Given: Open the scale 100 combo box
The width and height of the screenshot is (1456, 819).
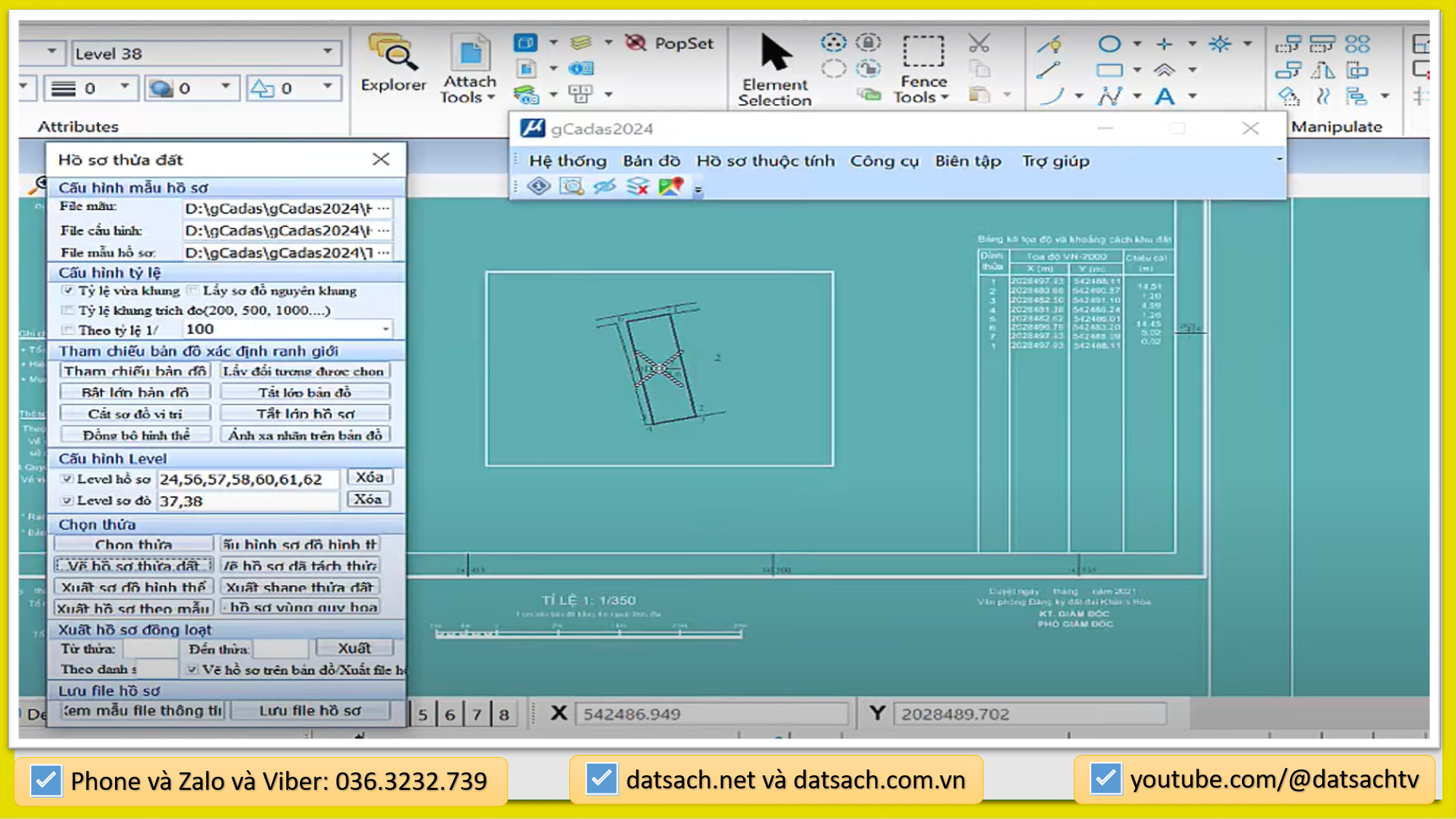Looking at the screenshot, I should pyautogui.click(x=385, y=329).
